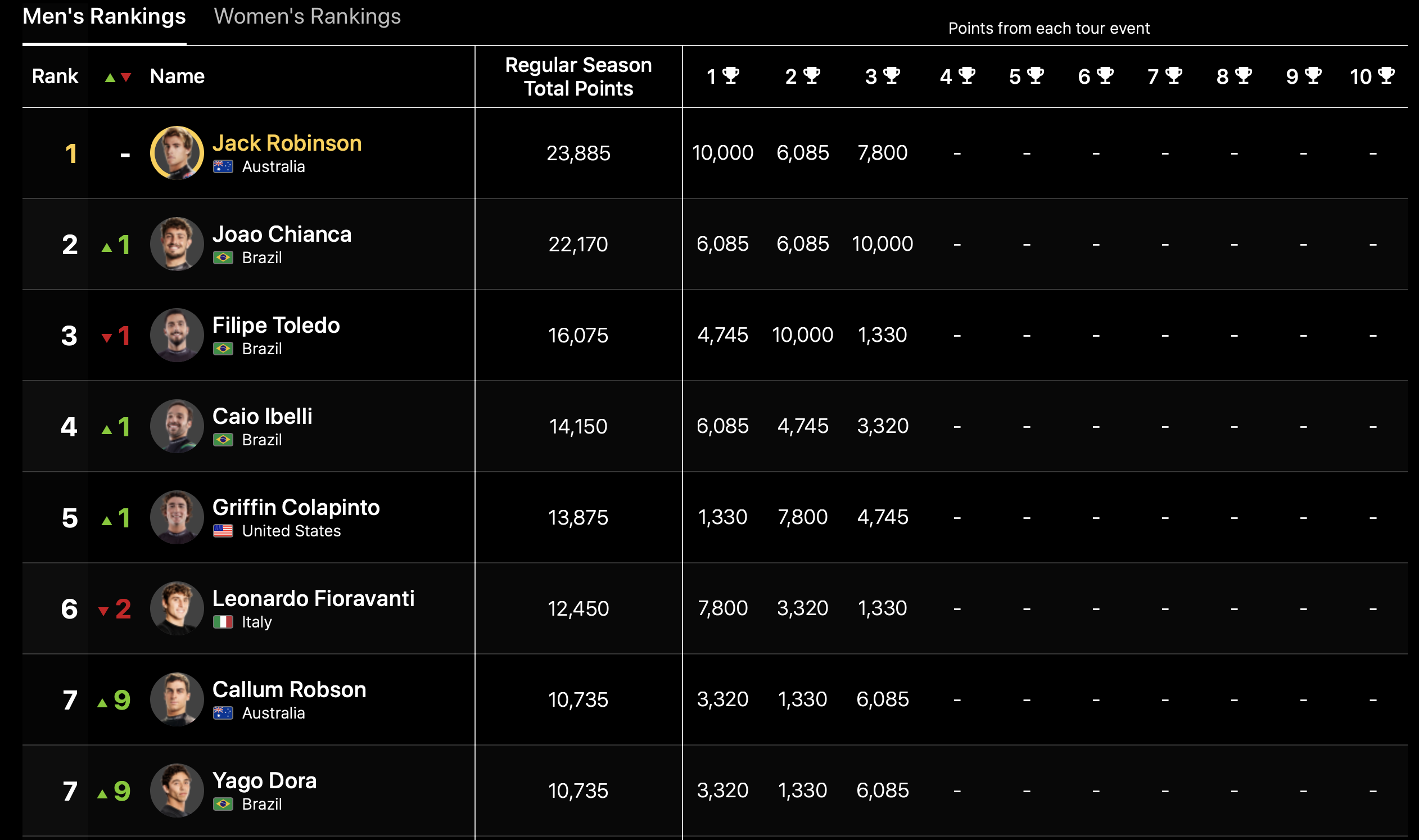Screen dimensions: 1419x840
Task: Click the Italy flag under Leonardo Fioravanti
Action: pos(223,622)
